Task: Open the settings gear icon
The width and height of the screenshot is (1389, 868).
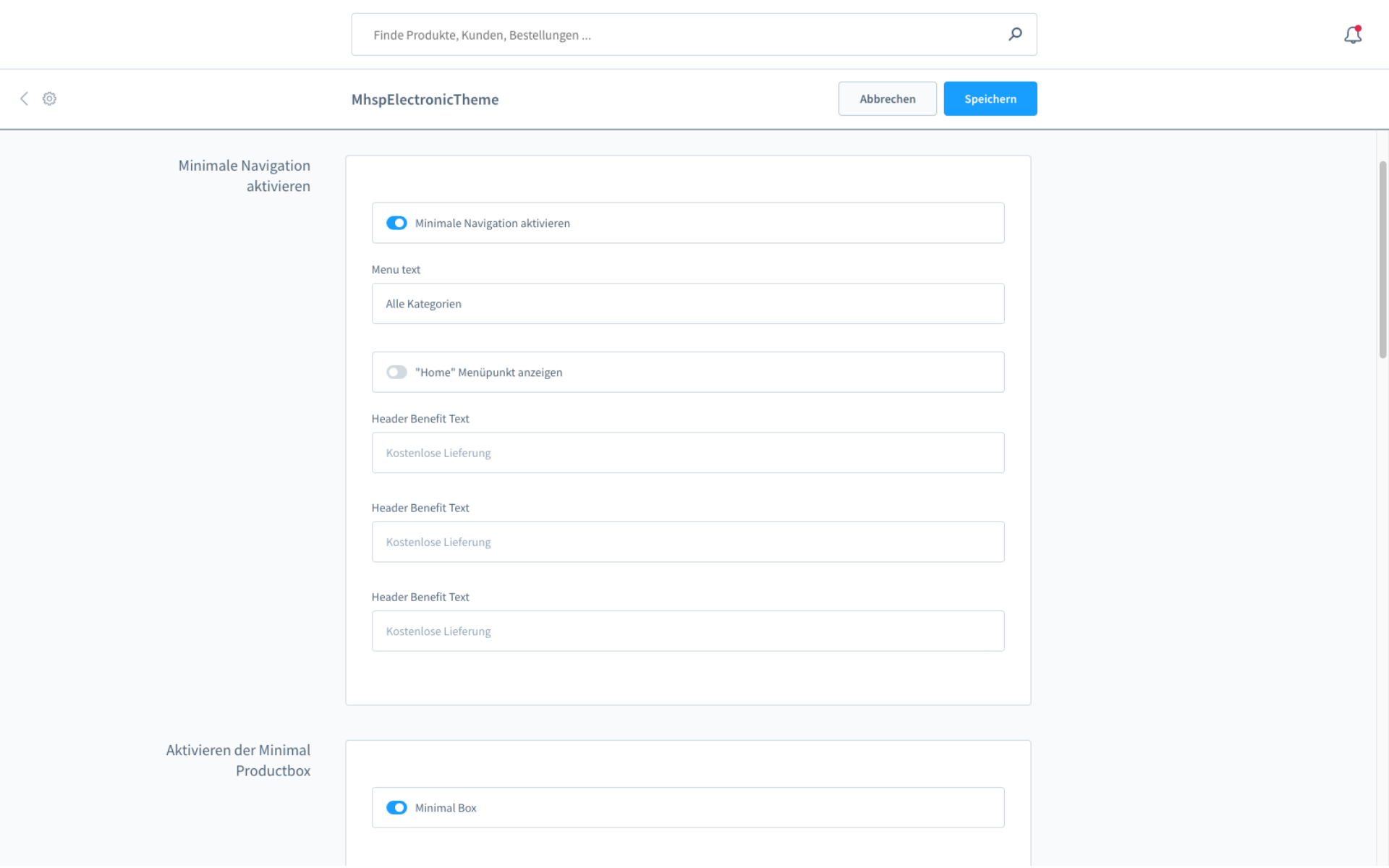Action: click(49, 99)
